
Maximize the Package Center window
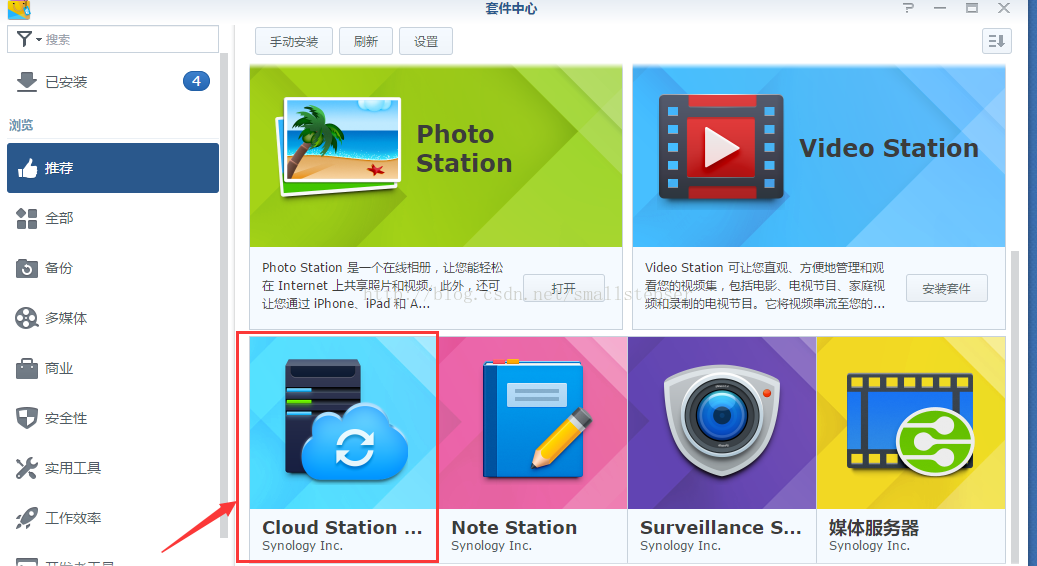(972, 8)
